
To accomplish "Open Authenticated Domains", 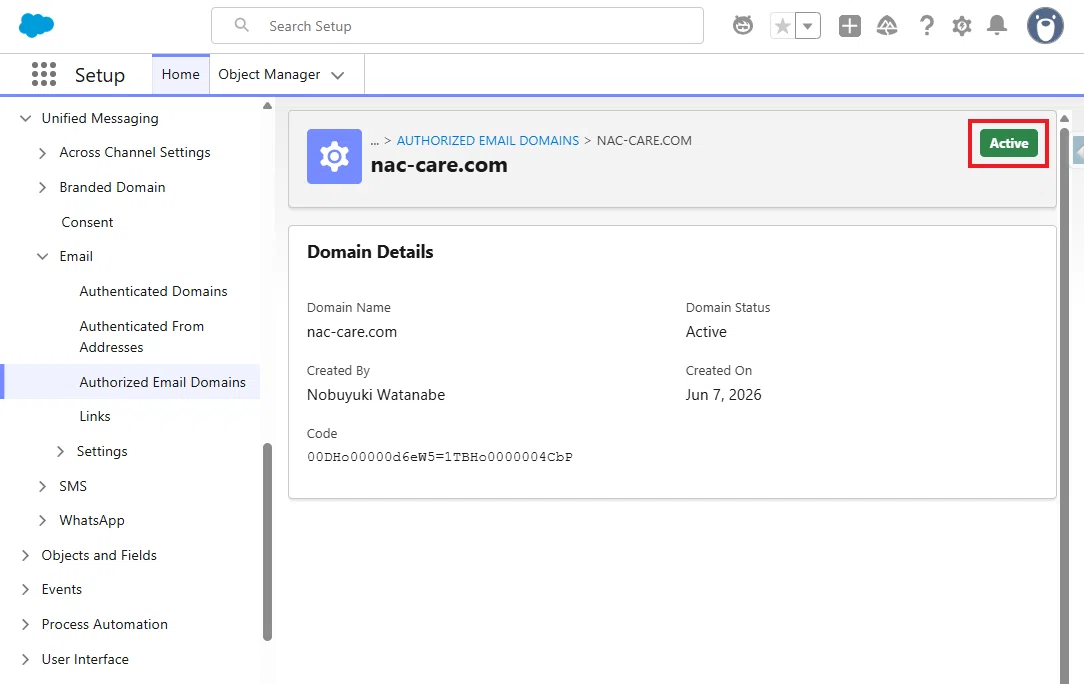I will [153, 291].
